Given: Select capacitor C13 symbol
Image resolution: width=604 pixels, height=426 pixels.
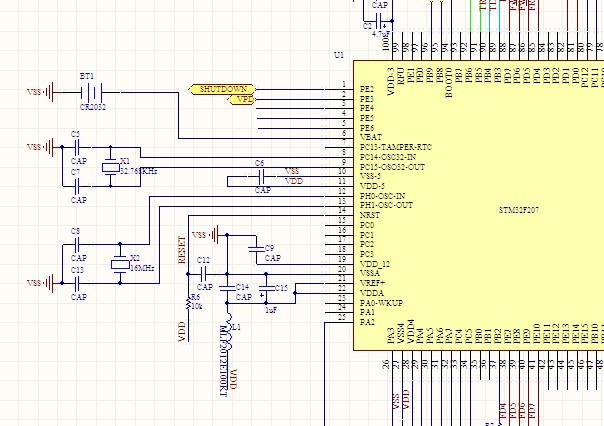Looking at the screenshot, I should pos(76,283).
